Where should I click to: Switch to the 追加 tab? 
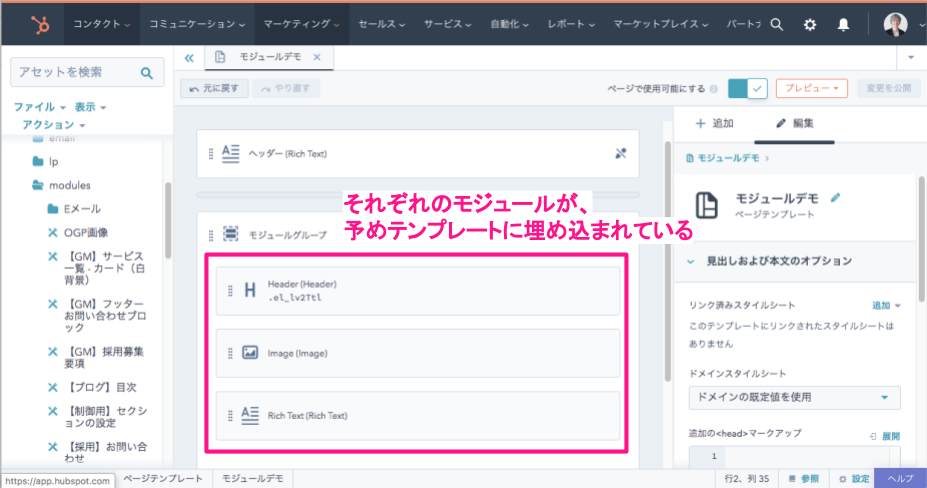714,124
